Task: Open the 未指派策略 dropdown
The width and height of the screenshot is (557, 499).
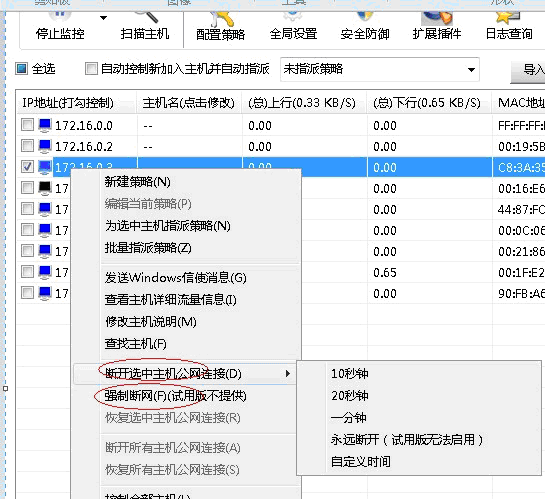Action: coord(380,69)
